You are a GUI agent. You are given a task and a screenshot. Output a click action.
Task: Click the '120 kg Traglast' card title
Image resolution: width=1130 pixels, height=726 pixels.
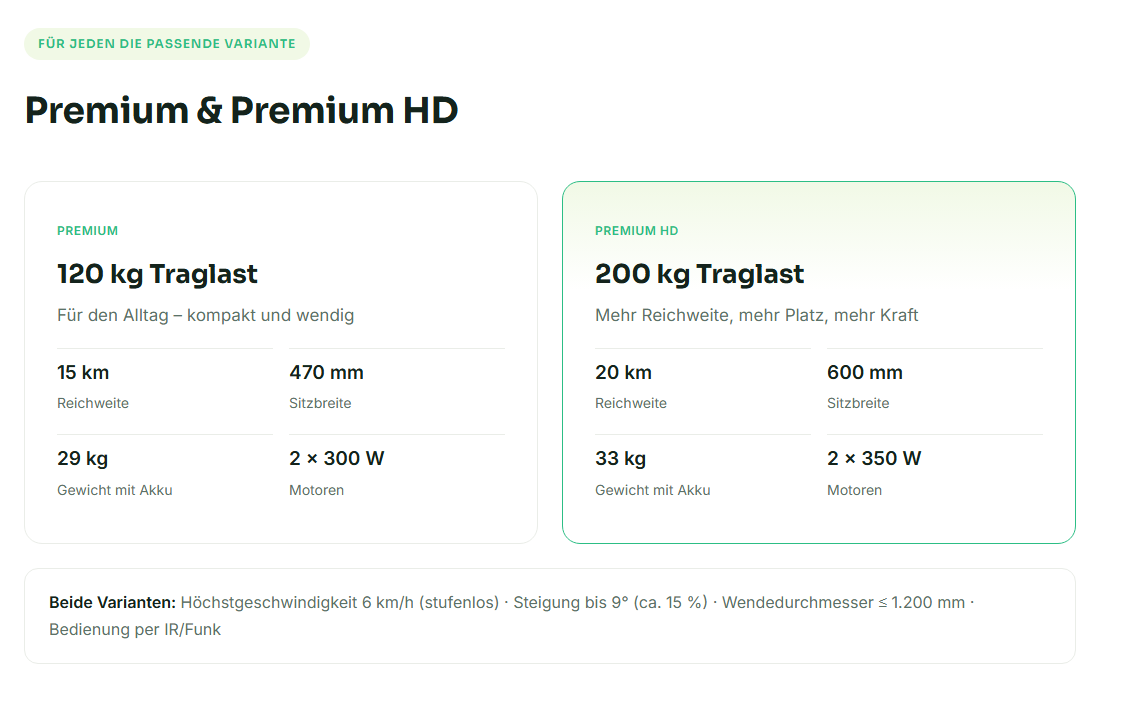tap(157, 274)
